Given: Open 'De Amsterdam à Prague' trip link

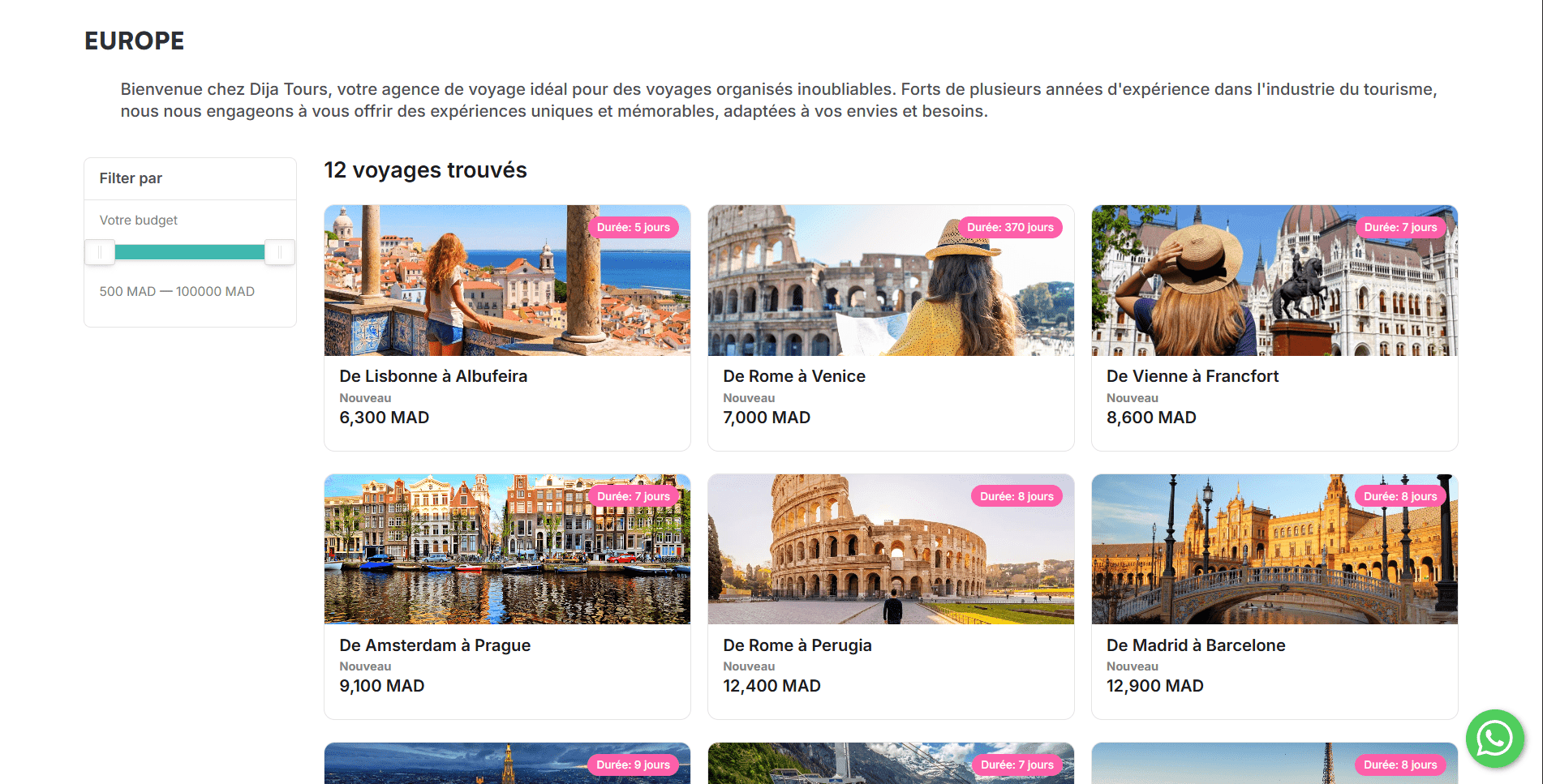Looking at the screenshot, I should tap(434, 645).
